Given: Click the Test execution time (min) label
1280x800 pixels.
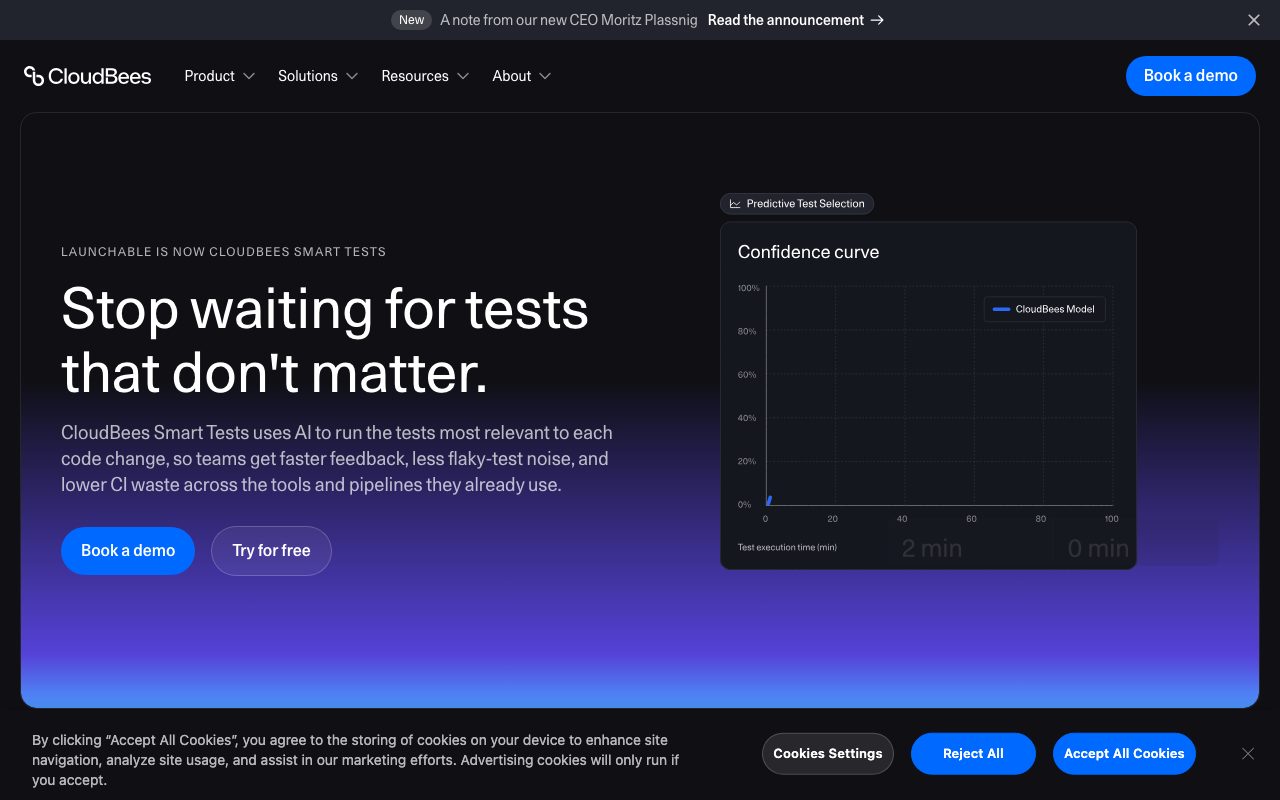Looking at the screenshot, I should [x=787, y=547].
